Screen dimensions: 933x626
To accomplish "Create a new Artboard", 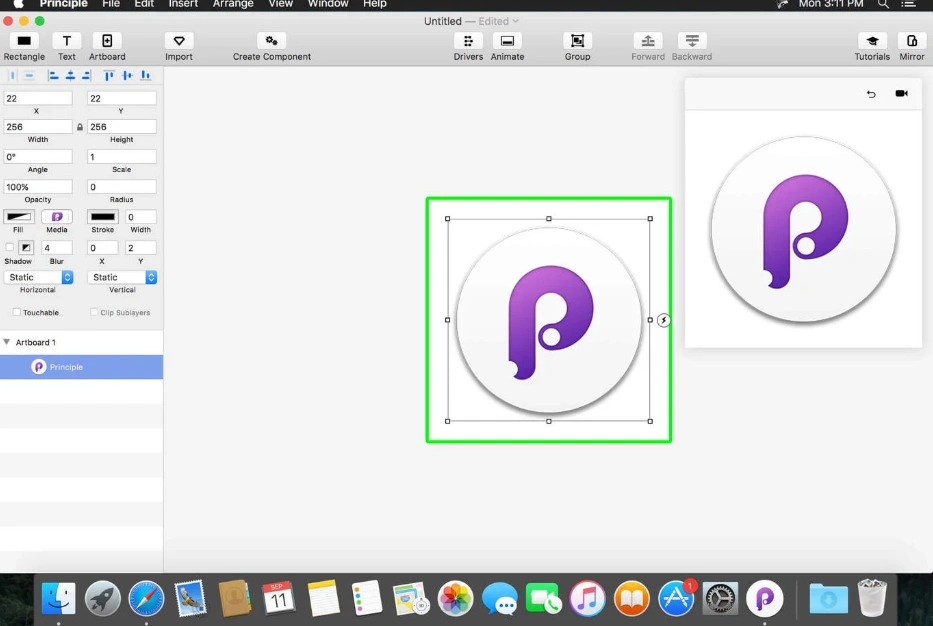I will pyautogui.click(x=106, y=41).
